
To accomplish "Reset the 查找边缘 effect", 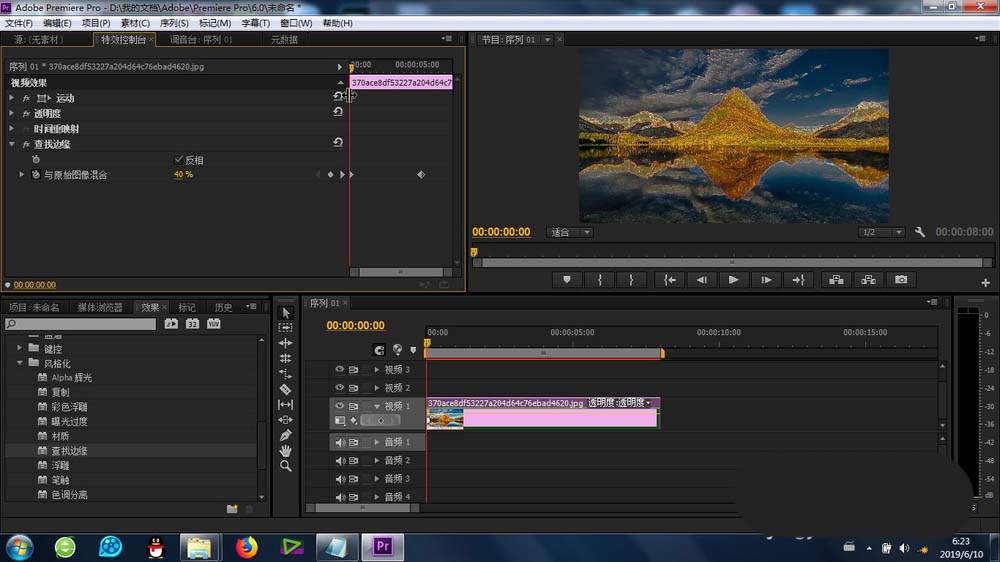I will click(x=338, y=144).
